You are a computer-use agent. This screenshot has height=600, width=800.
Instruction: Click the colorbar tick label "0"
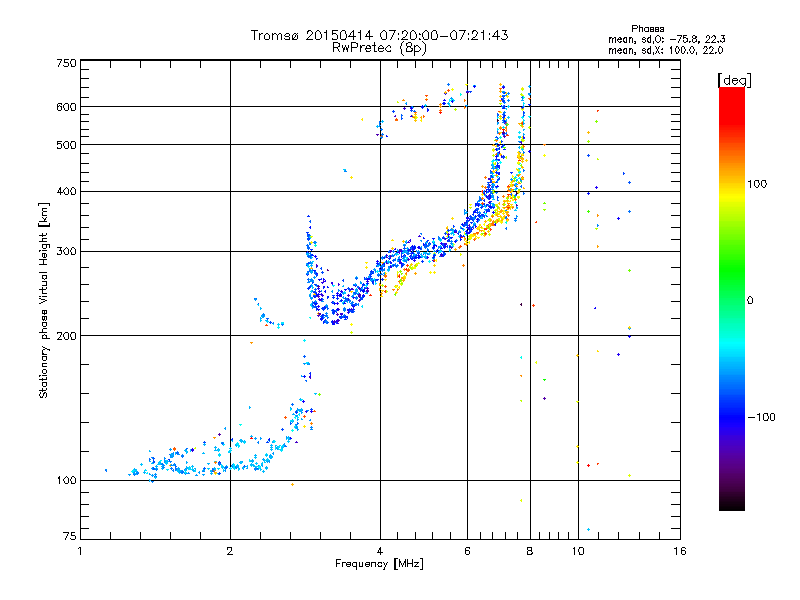pos(750,301)
